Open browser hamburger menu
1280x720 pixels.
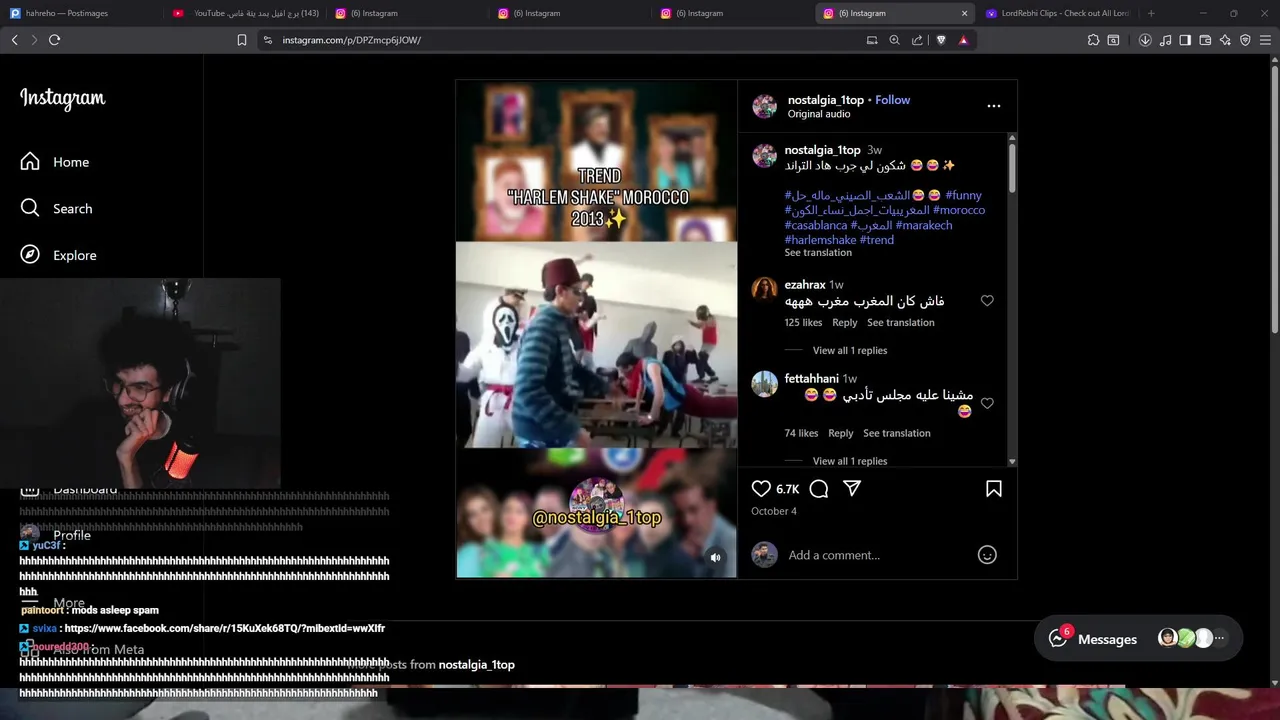click(1265, 40)
